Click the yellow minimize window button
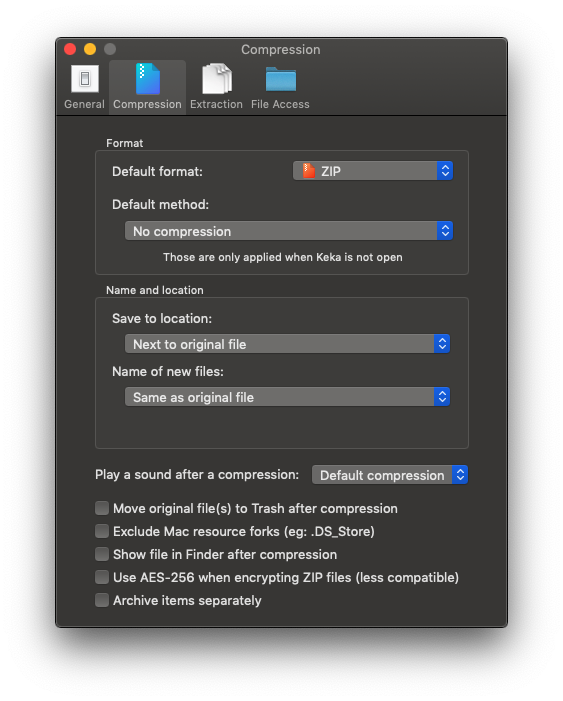 pyautogui.click(x=90, y=49)
